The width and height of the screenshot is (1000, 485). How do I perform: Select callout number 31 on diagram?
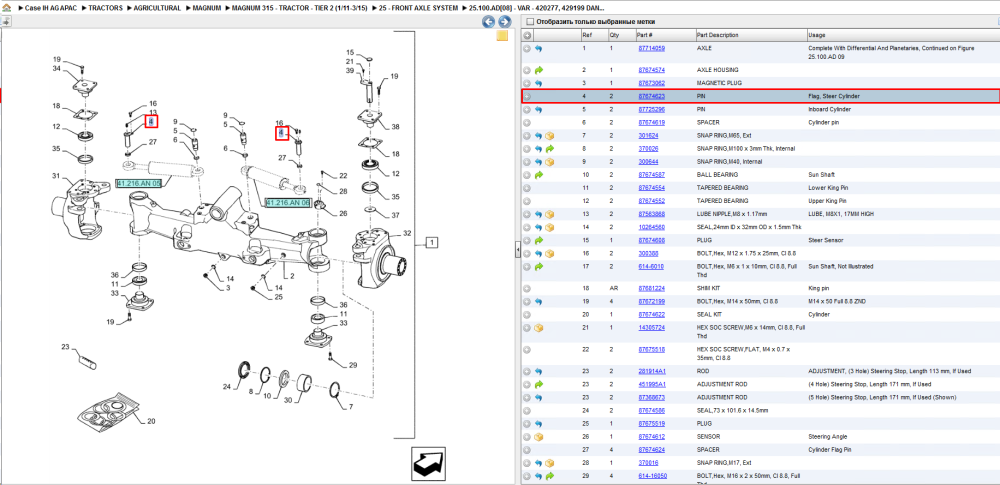(56, 176)
